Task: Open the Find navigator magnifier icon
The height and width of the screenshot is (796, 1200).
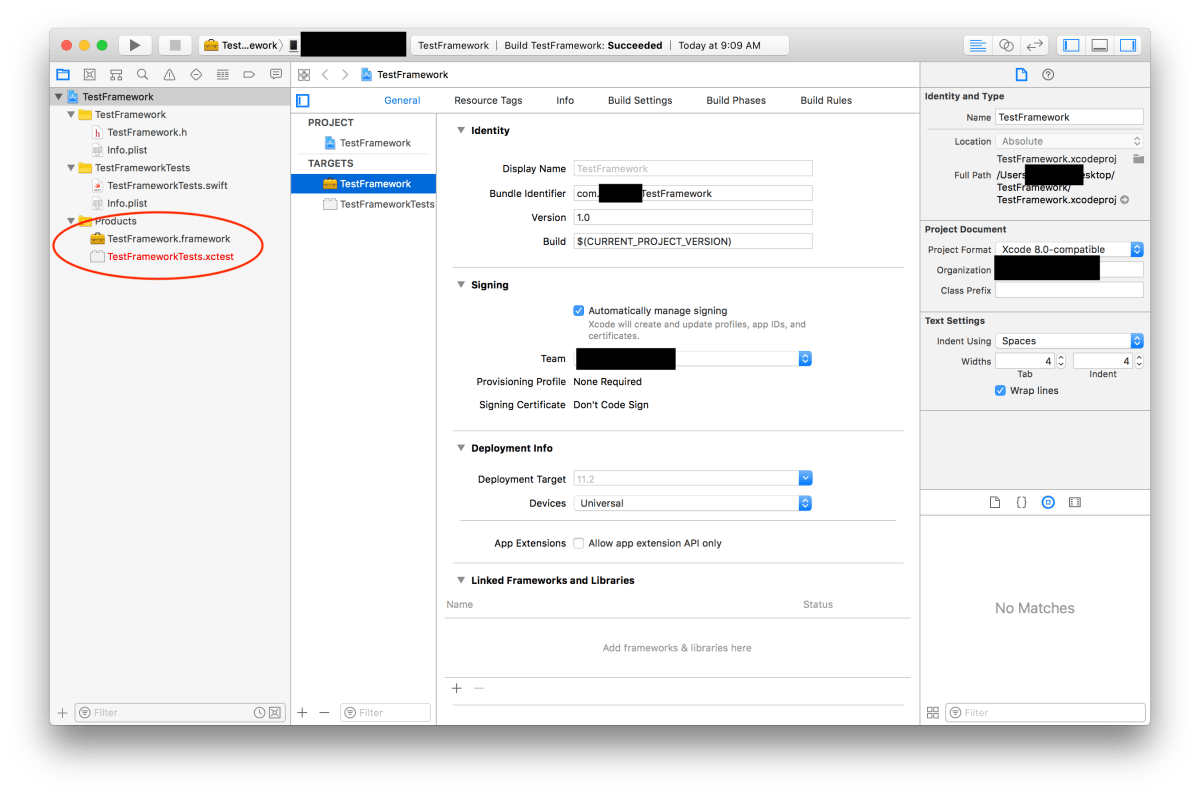Action: 143,74
